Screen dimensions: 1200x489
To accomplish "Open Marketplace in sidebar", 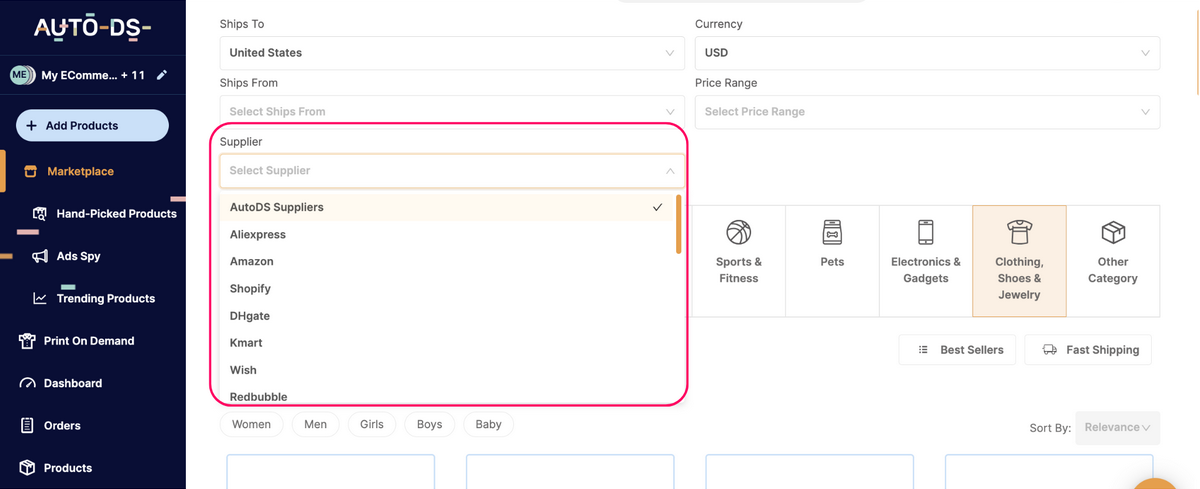I will click(80, 171).
